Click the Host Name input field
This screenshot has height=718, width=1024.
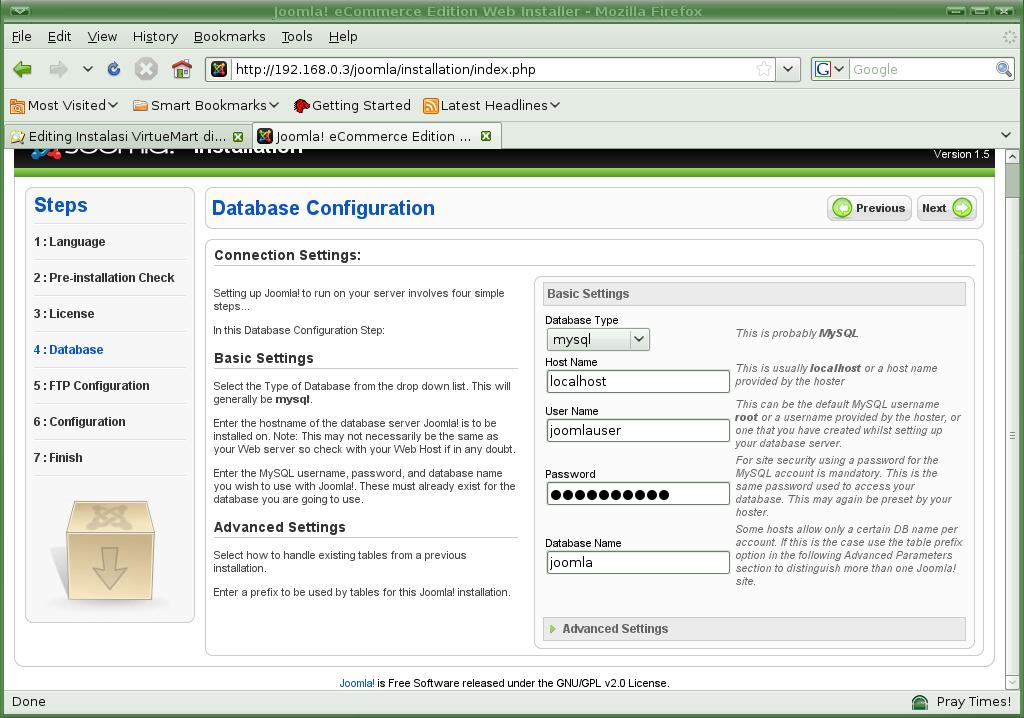tap(637, 381)
